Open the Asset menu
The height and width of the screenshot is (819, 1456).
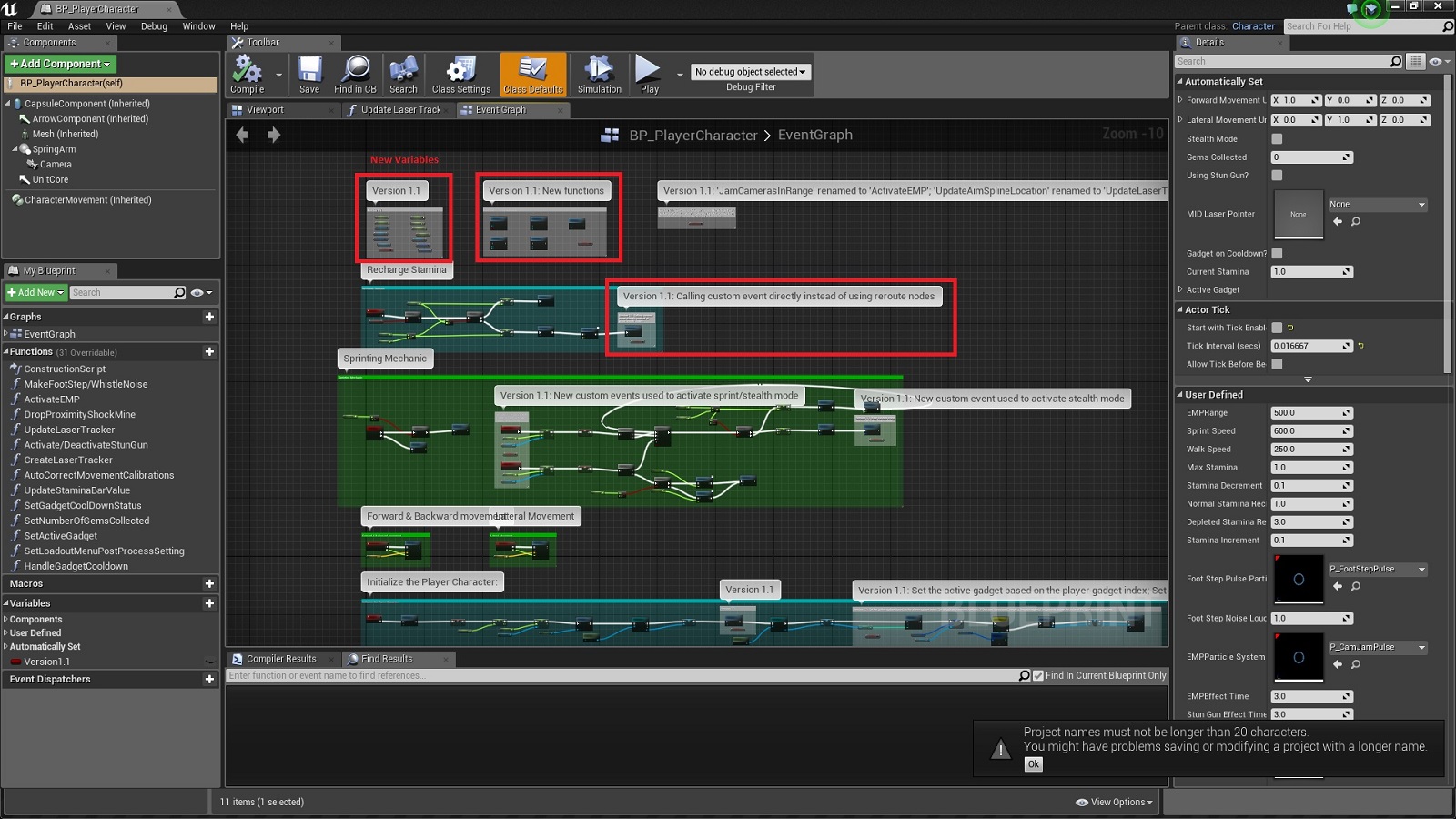[79, 26]
